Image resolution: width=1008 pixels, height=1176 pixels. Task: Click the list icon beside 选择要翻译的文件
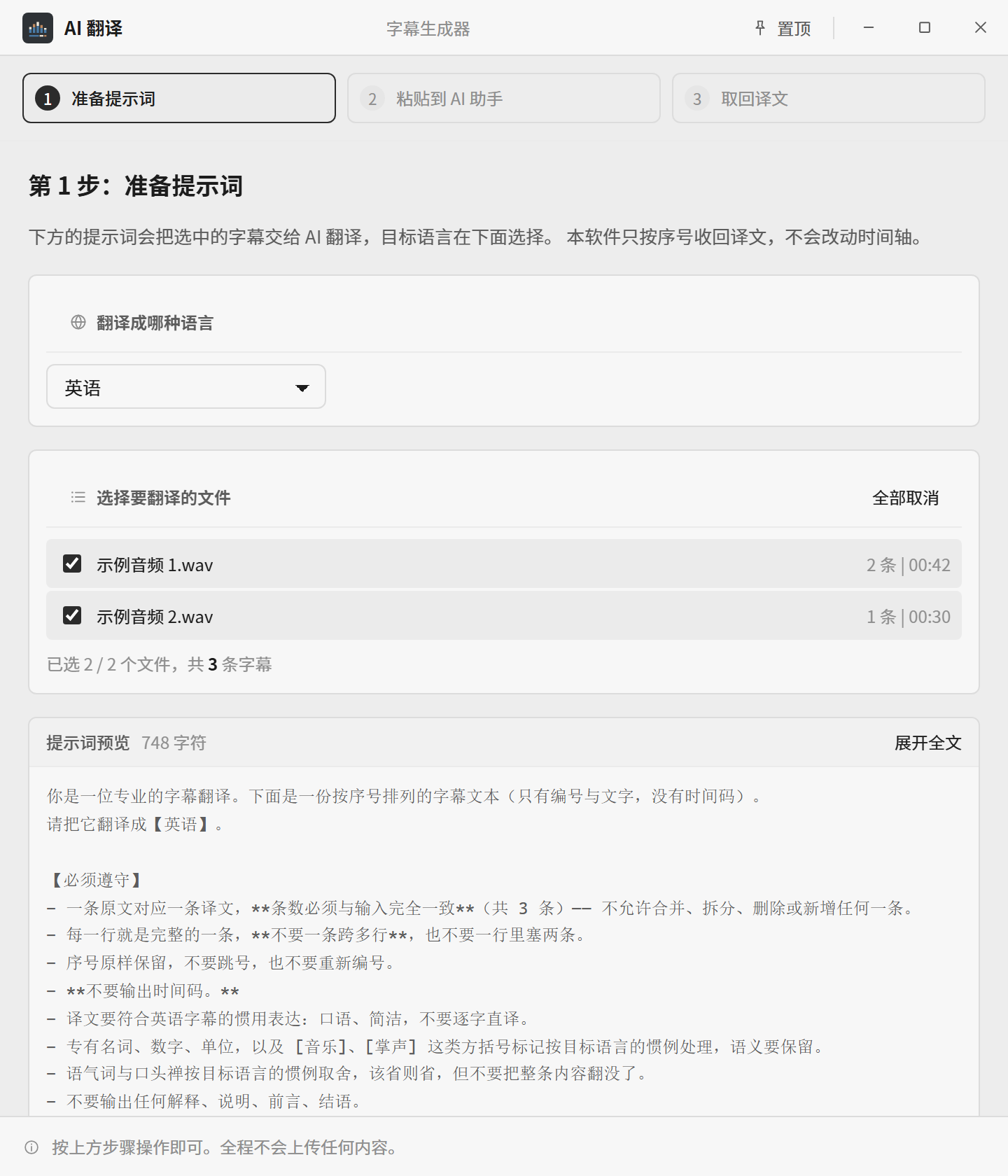[78, 497]
